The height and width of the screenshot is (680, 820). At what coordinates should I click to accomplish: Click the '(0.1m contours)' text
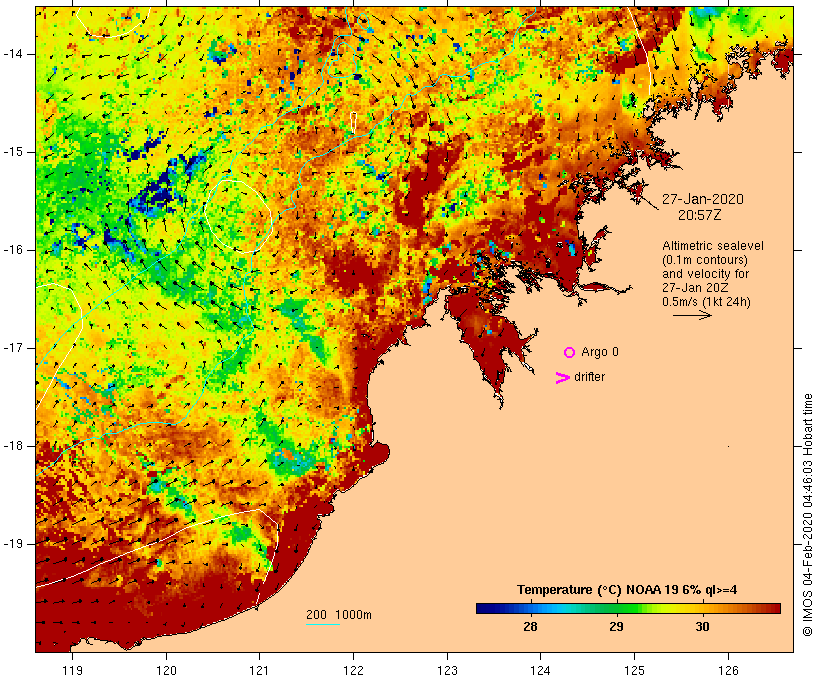coord(705,260)
